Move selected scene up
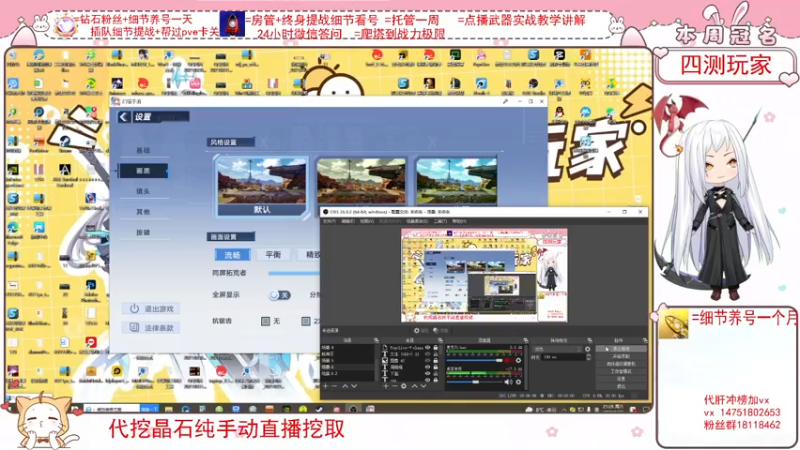Image resolution: width=800 pixels, height=450 pixels. 345,386
